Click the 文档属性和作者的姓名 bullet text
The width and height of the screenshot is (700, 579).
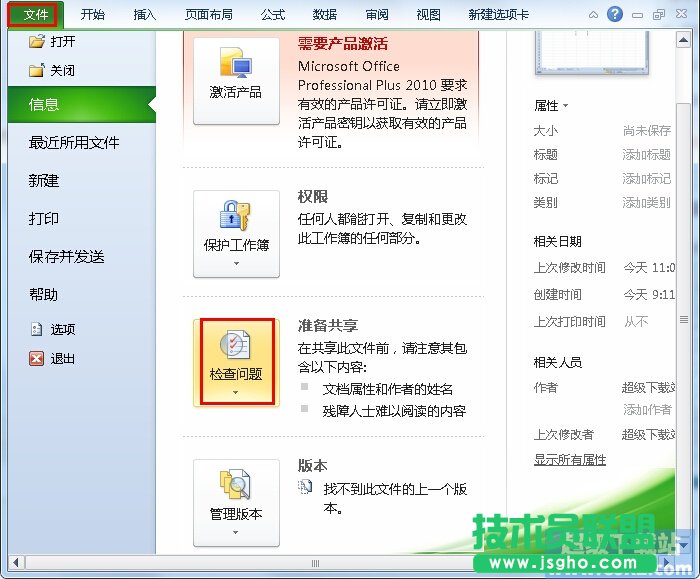[388, 389]
